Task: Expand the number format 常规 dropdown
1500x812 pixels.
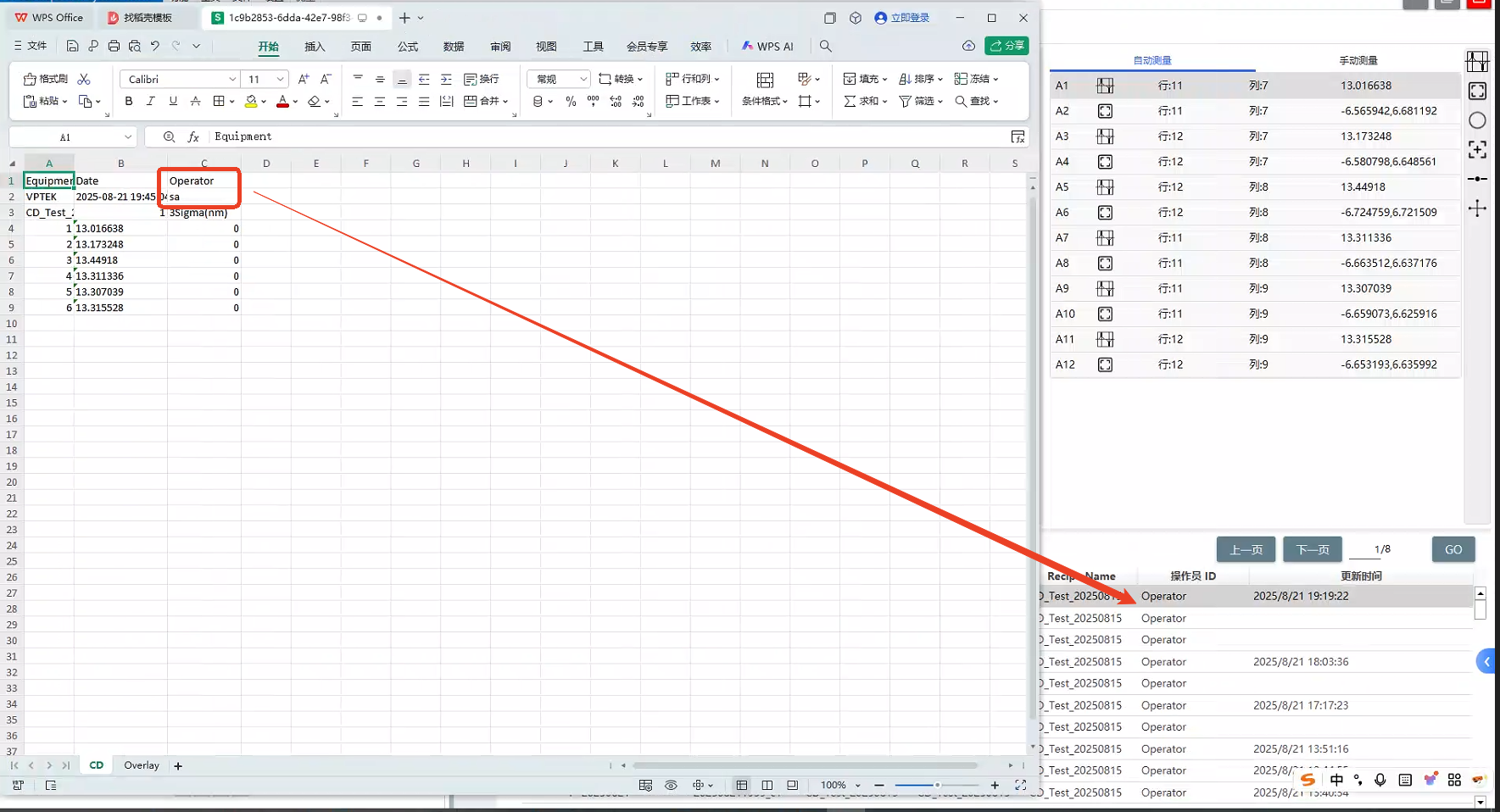Action: coord(583,79)
